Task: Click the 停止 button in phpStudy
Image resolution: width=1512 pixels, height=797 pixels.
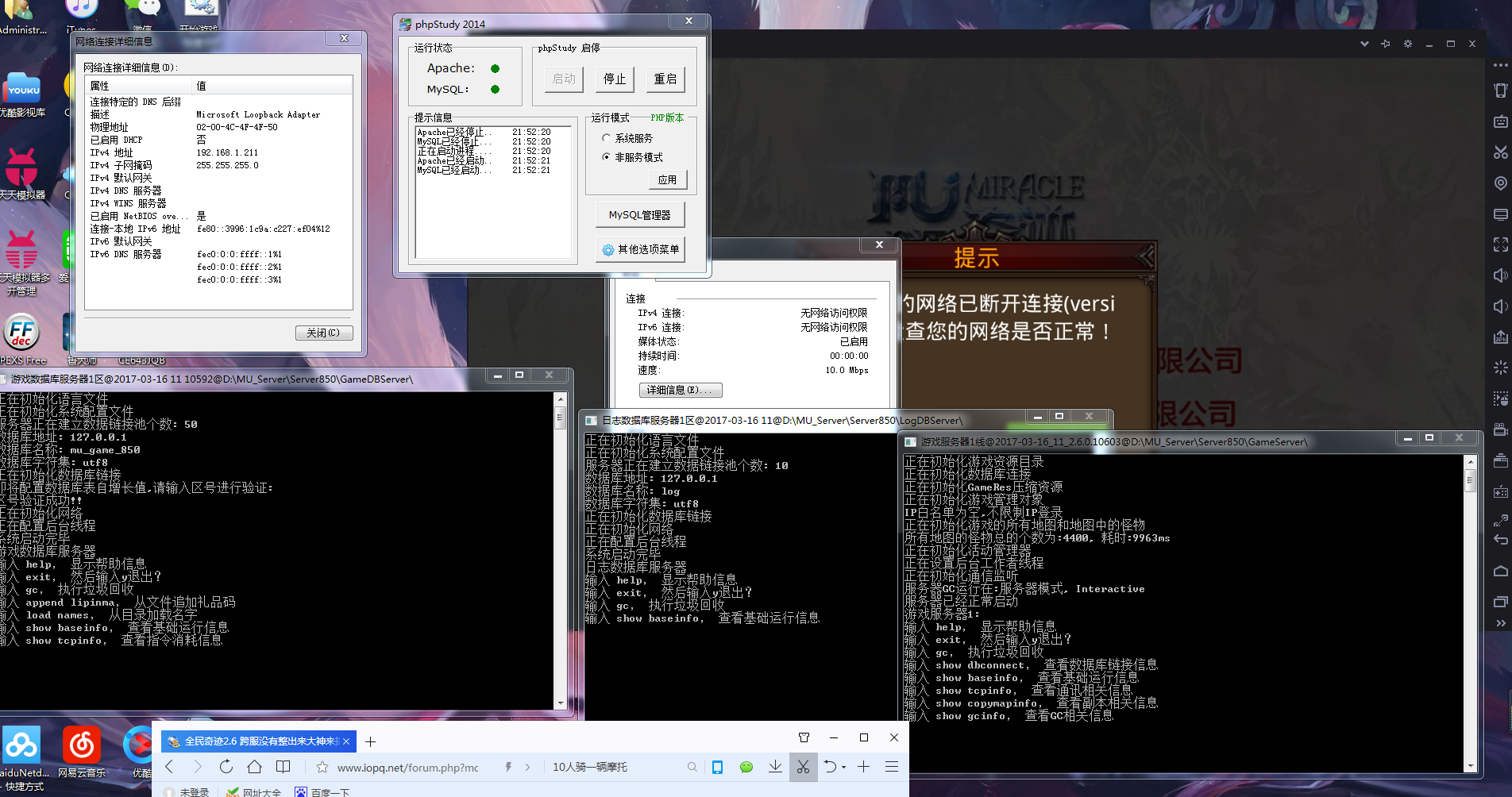Action: click(615, 79)
